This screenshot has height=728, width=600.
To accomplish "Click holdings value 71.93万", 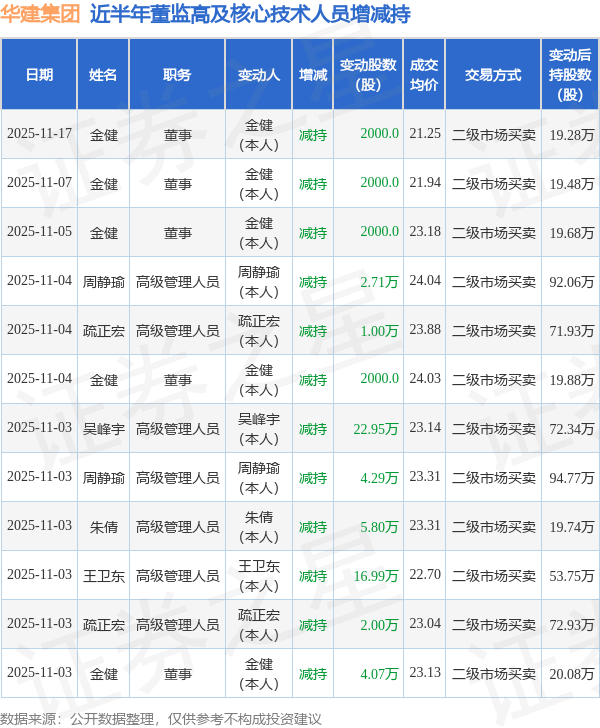I will click(572, 331).
